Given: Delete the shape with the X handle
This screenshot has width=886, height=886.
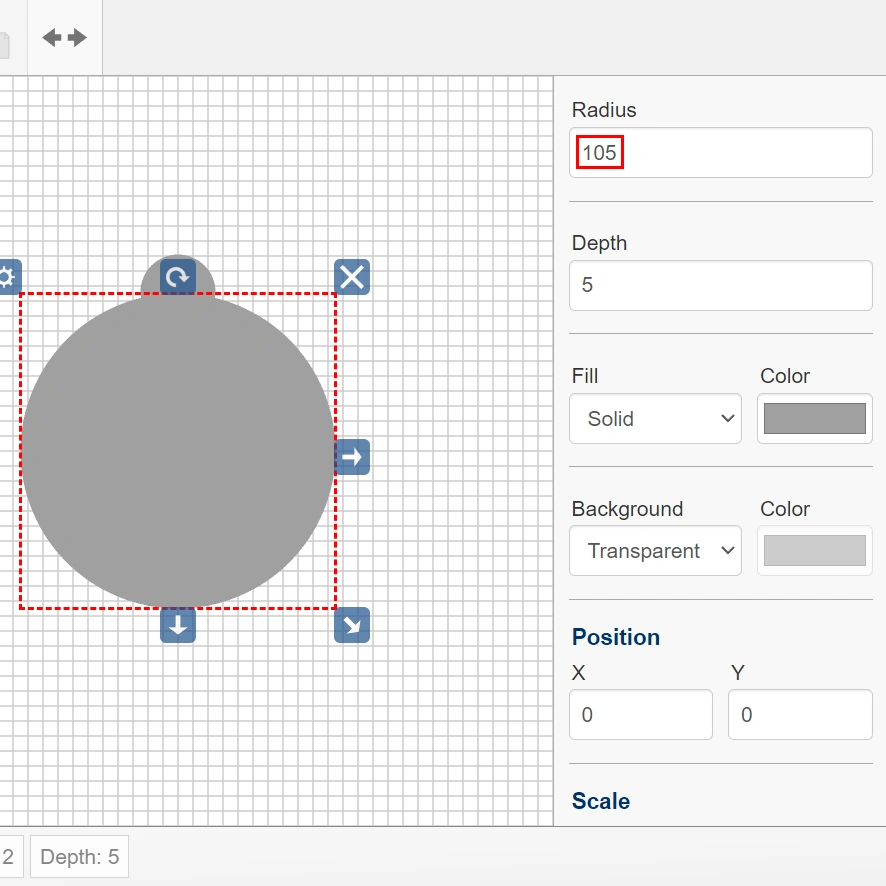Looking at the screenshot, I should pyautogui.click(x=352, y=277).
